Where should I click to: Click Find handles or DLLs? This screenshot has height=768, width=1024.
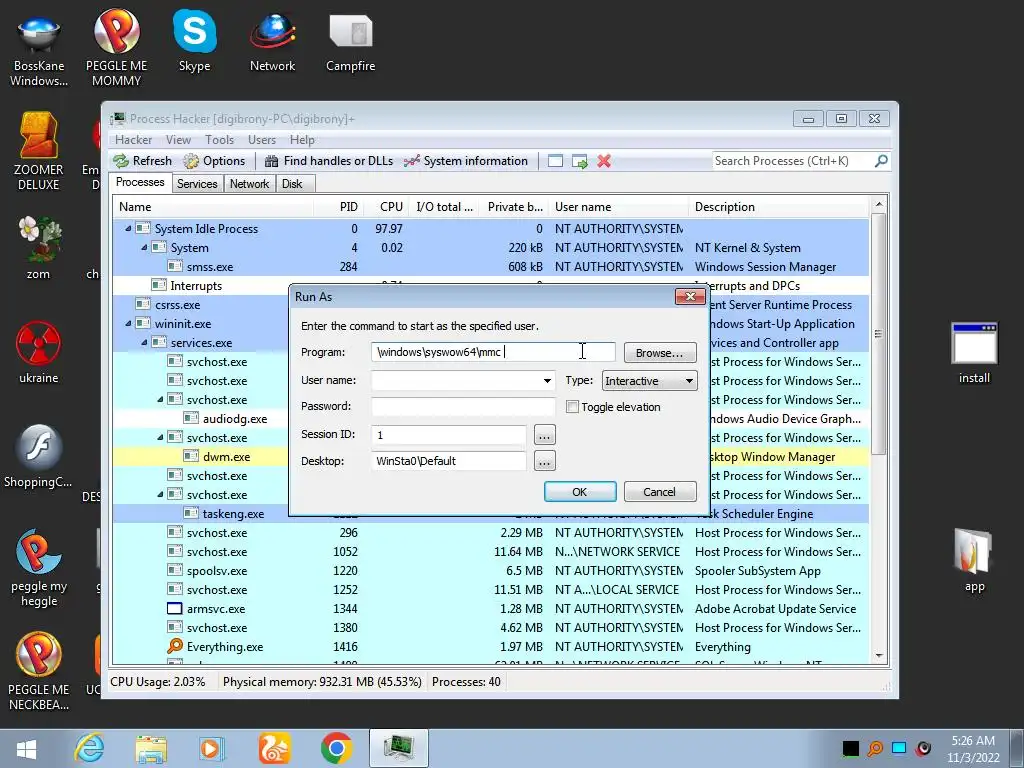[328, 161]
